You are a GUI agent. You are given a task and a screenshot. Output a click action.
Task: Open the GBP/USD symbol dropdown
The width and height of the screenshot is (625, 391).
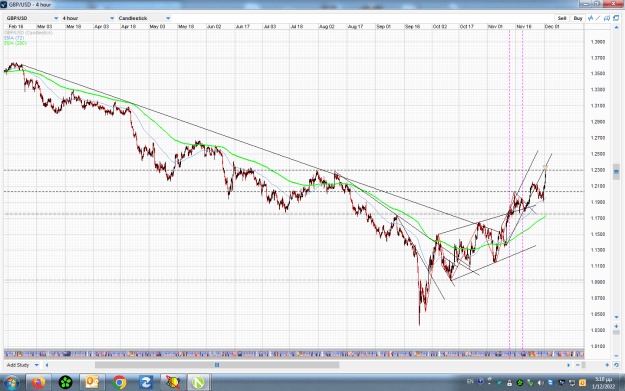32,18
